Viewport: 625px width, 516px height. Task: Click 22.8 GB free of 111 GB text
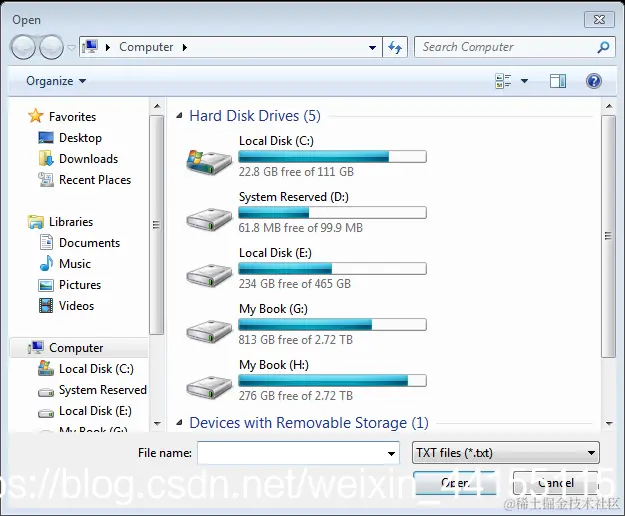point(296,172)
